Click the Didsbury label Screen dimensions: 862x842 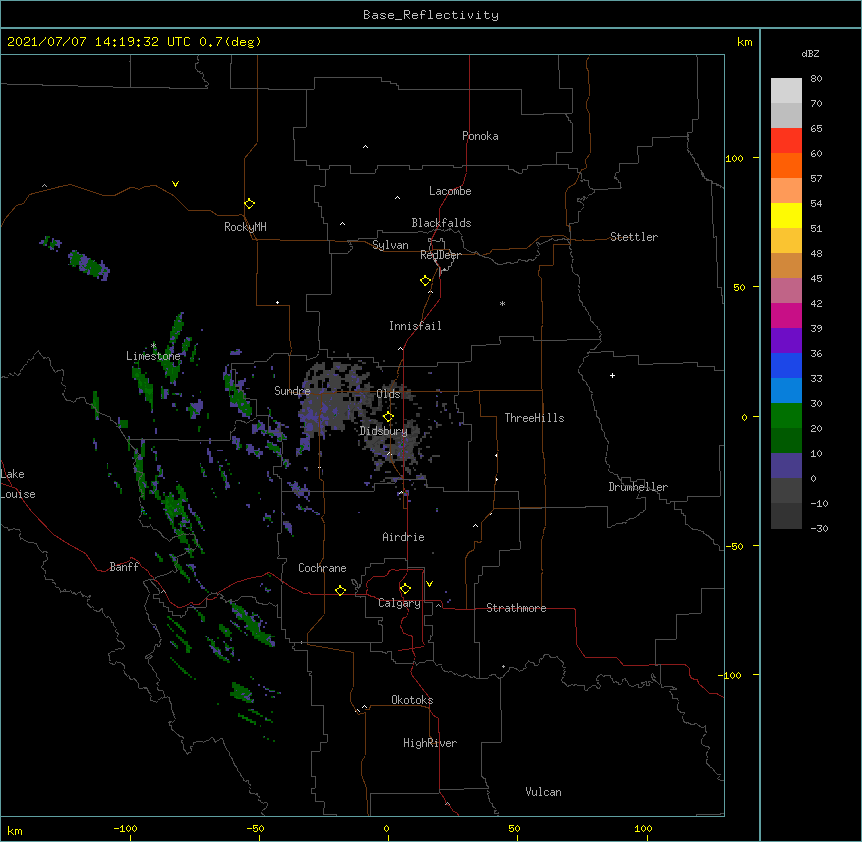(x=384, y=431)
